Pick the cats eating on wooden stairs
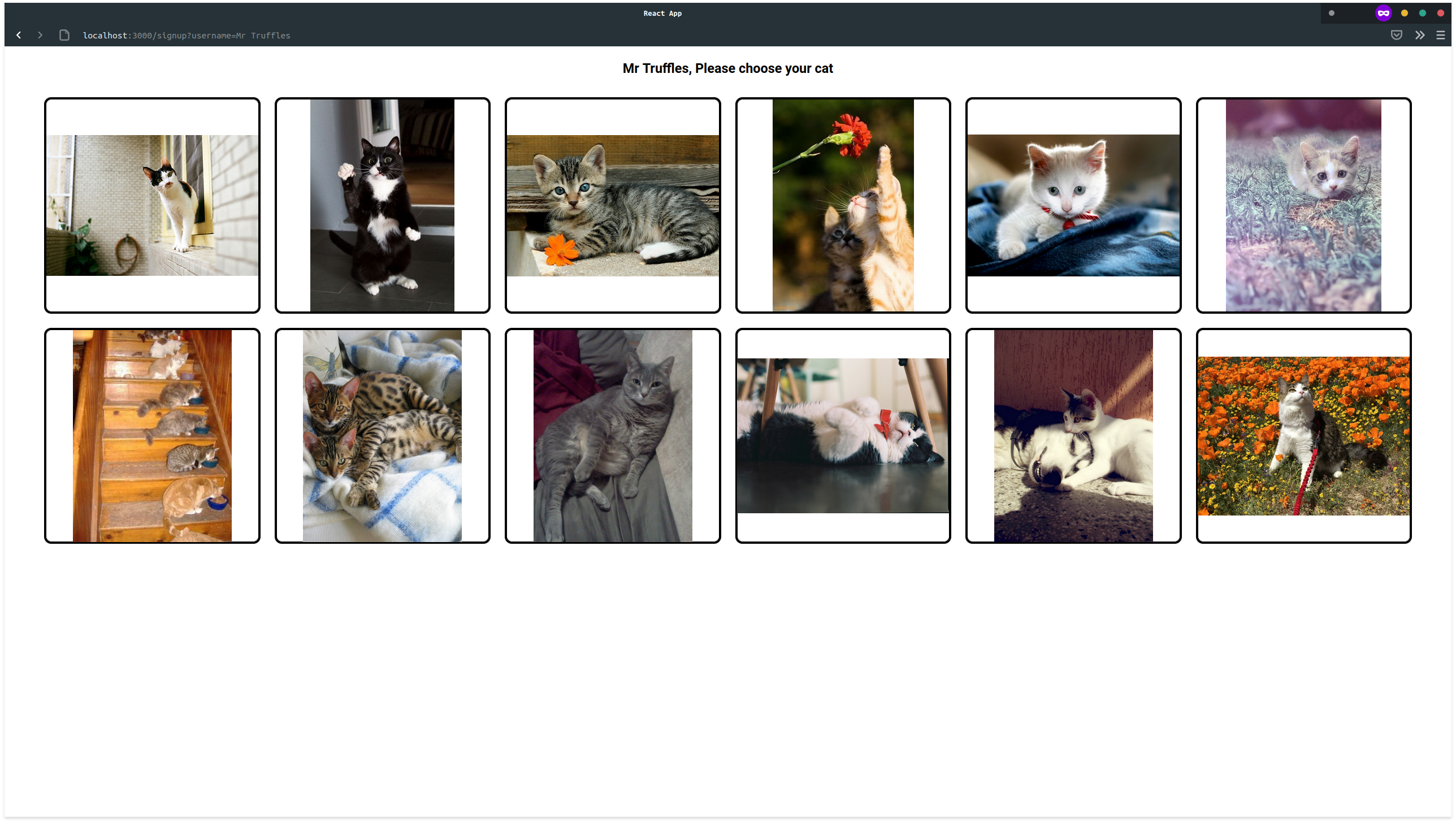The image size is (1456, 823). [x=152, y=436]
